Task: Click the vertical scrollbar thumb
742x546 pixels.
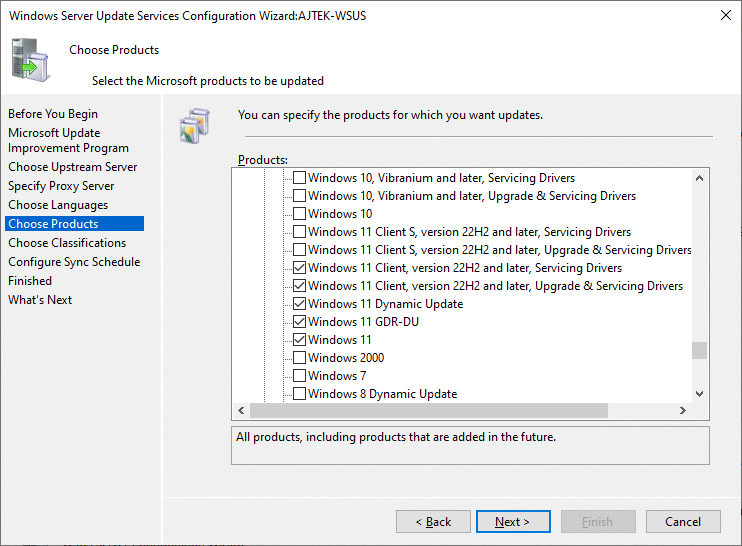Action: pyautogui.click(x=699, y=351)
